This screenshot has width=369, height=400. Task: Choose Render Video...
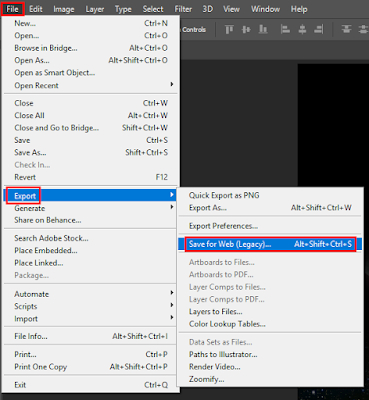(x=270, y=367)
